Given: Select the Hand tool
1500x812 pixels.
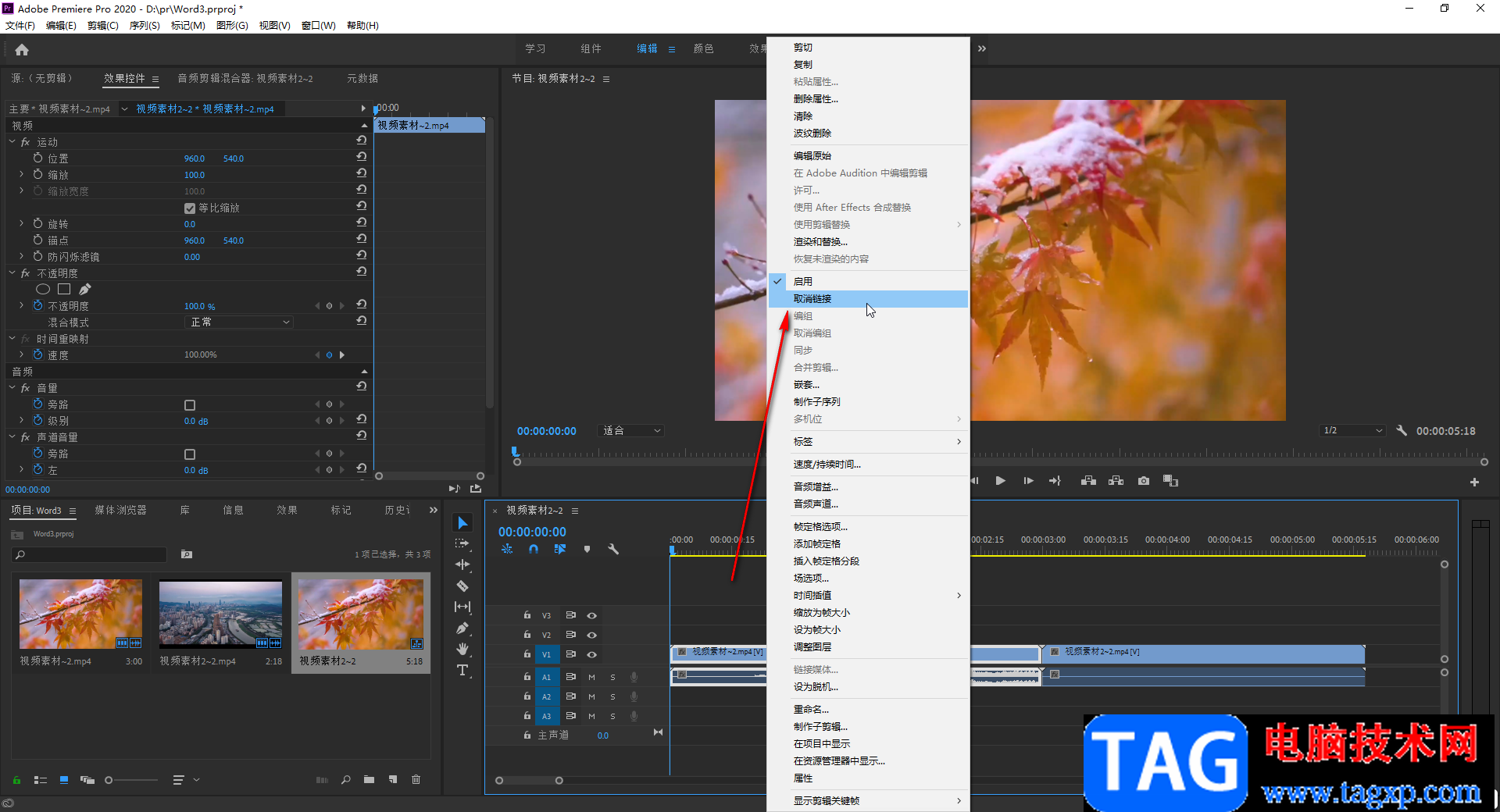Looking at the screenshot, I should point(462,649).
